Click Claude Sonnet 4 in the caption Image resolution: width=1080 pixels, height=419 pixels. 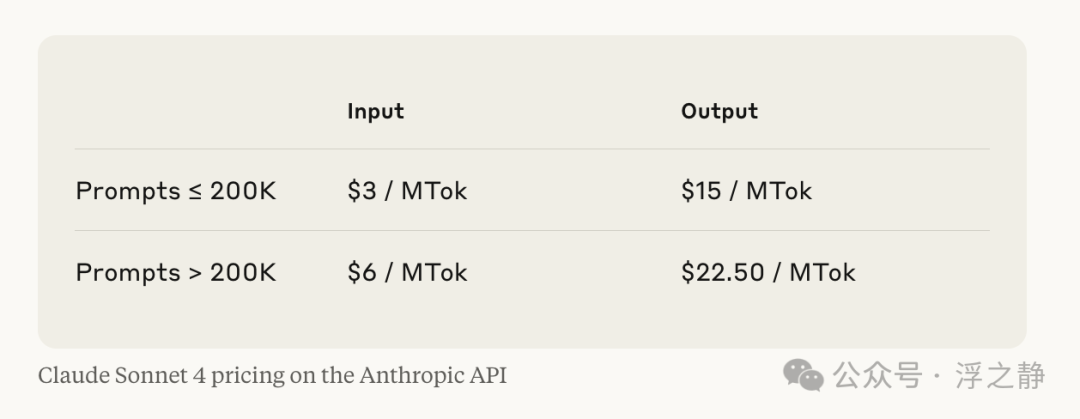[122, 376]
